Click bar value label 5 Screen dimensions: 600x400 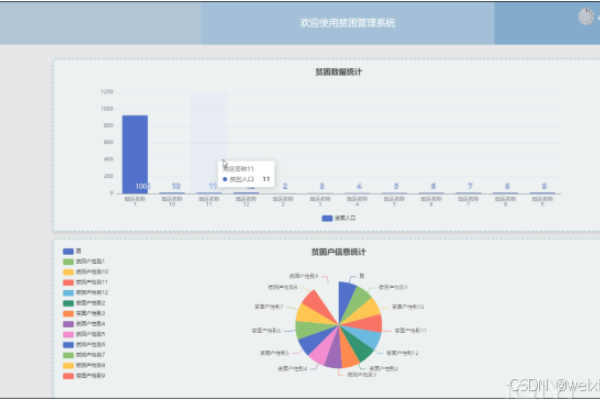point(396,186)
